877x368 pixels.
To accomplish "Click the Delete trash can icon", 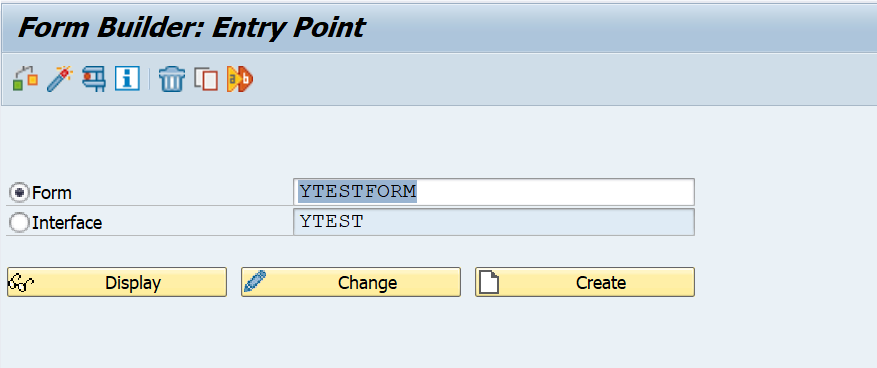I will [x=172, y=79].
